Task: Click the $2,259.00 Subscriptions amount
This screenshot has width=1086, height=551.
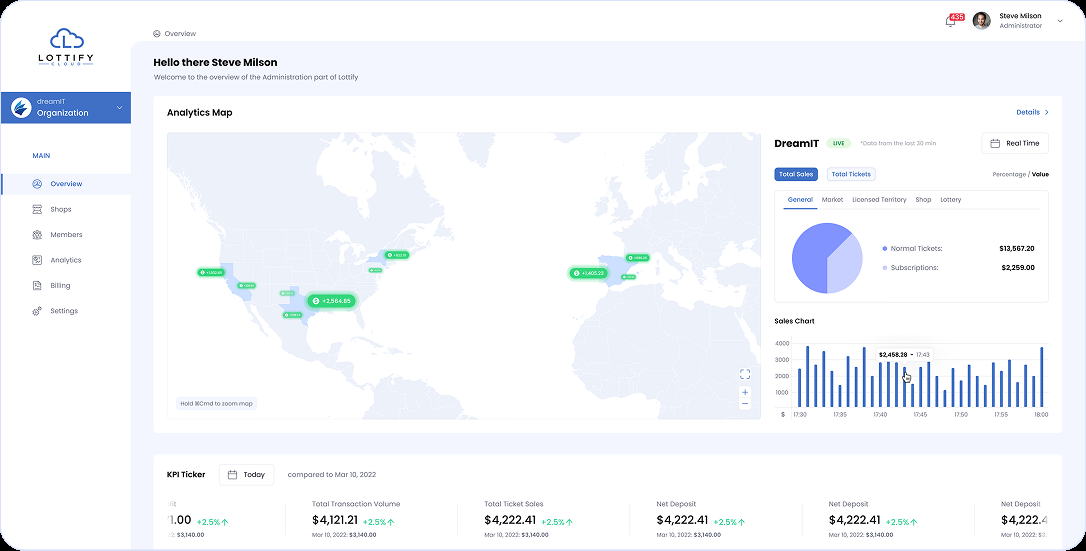Action: point(1018,267)
